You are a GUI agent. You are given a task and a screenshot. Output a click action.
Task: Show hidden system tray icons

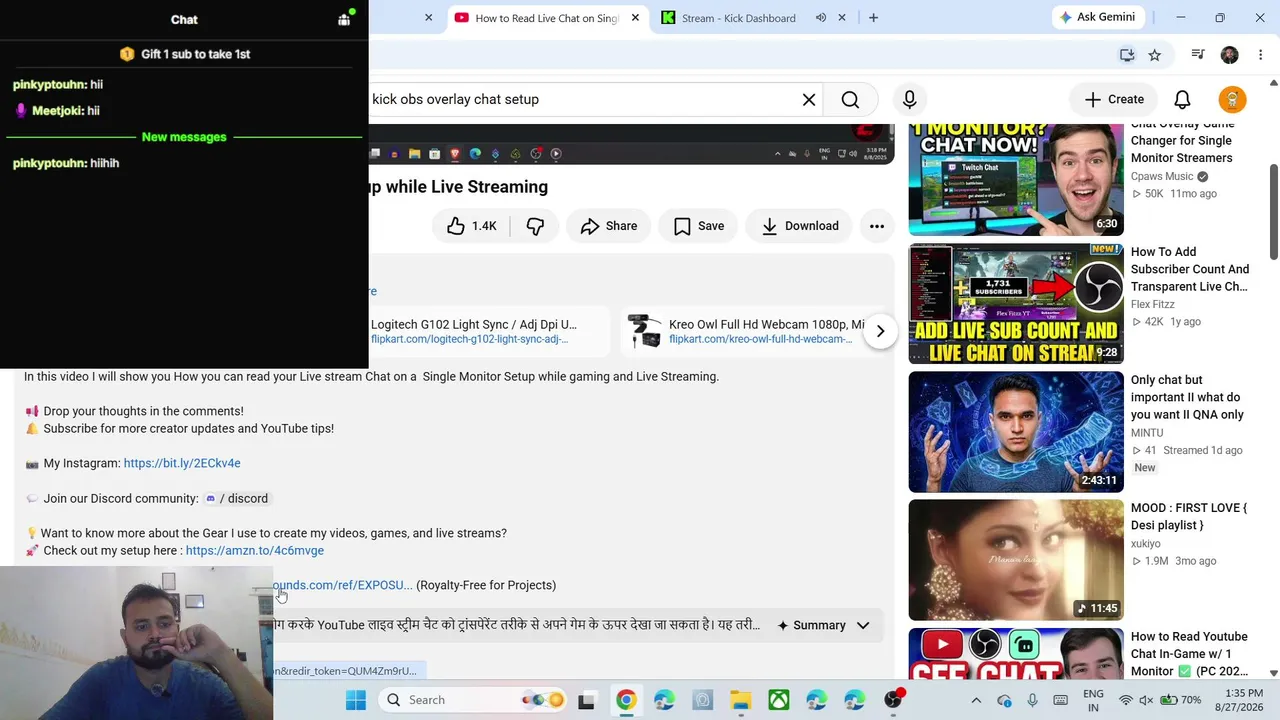[x=976, y=700]
